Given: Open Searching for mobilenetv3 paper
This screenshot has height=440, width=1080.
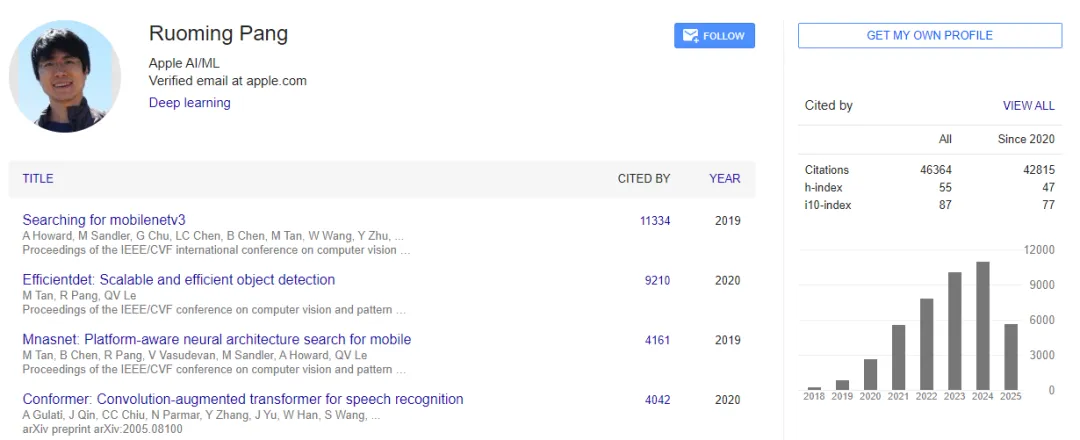Looking at the screenshot, I should click(104, 220).
